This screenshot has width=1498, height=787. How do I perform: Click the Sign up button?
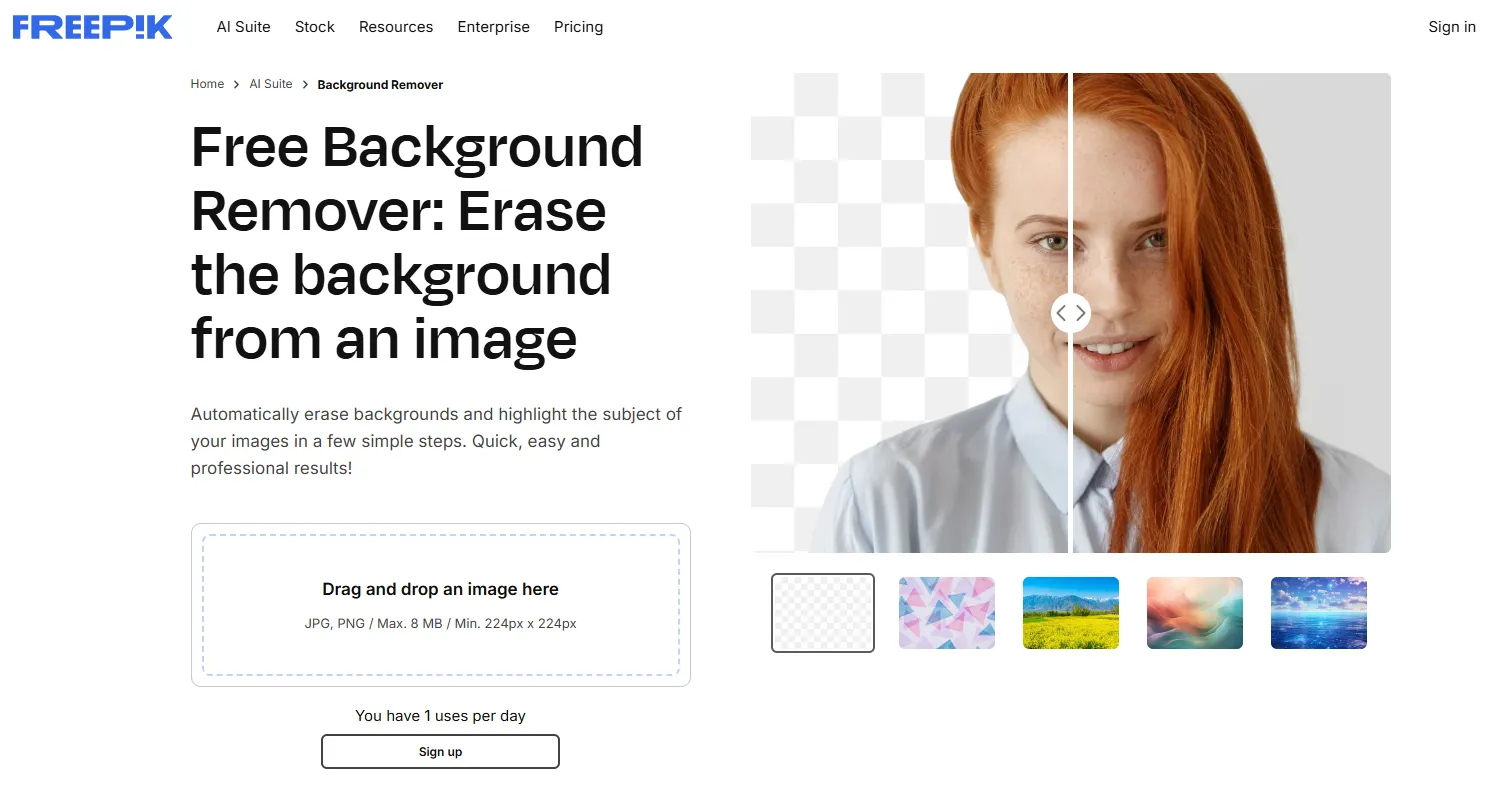point(440,752)
